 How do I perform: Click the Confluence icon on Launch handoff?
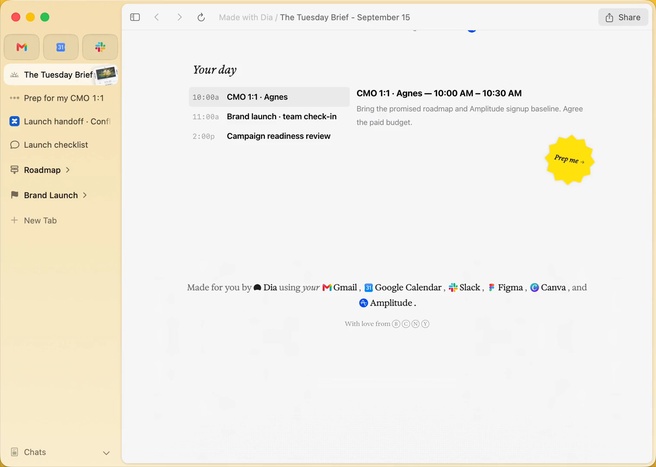pyautogui.click(x=14, y=121)
